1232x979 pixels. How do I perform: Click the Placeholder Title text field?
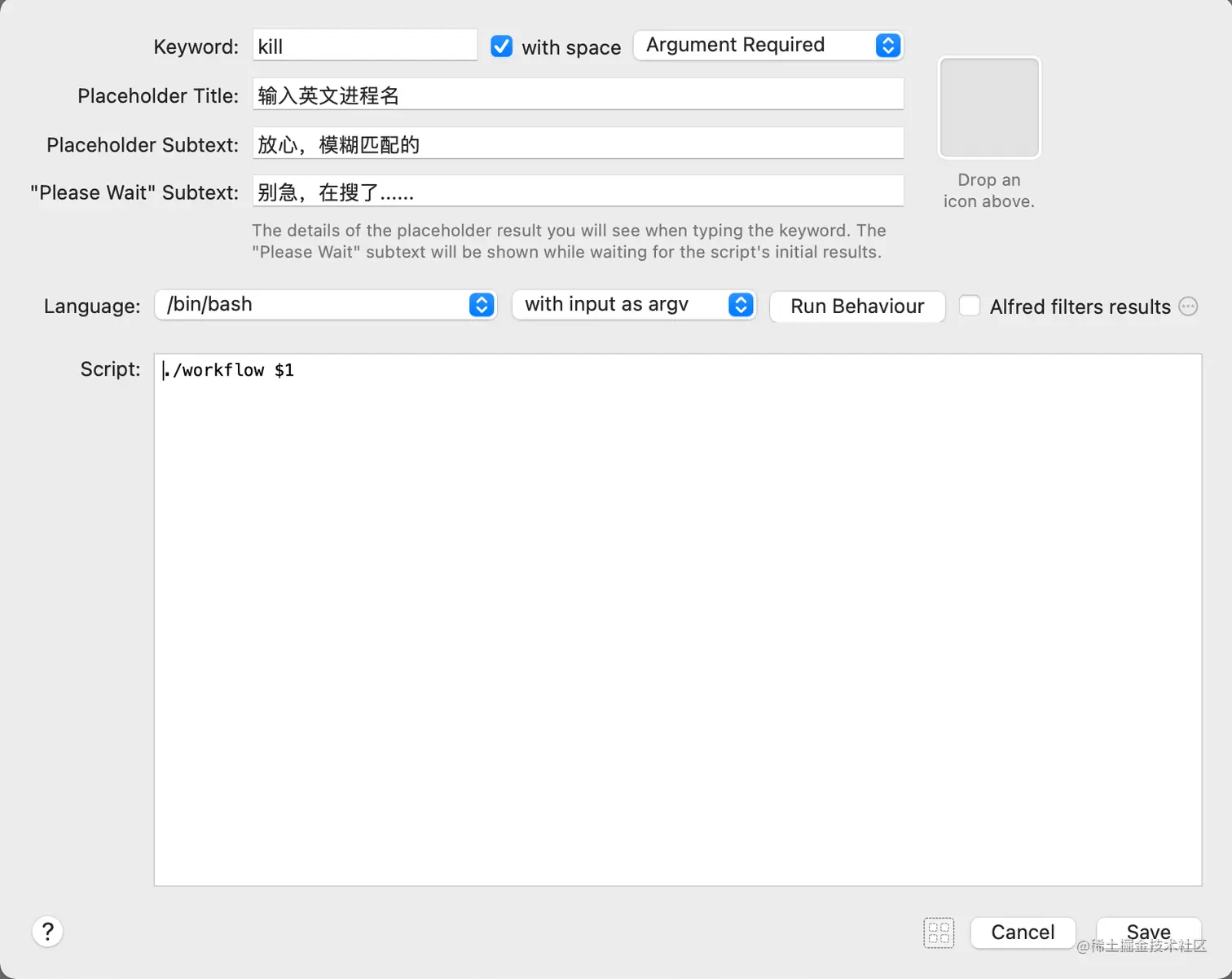pos(578,95)
